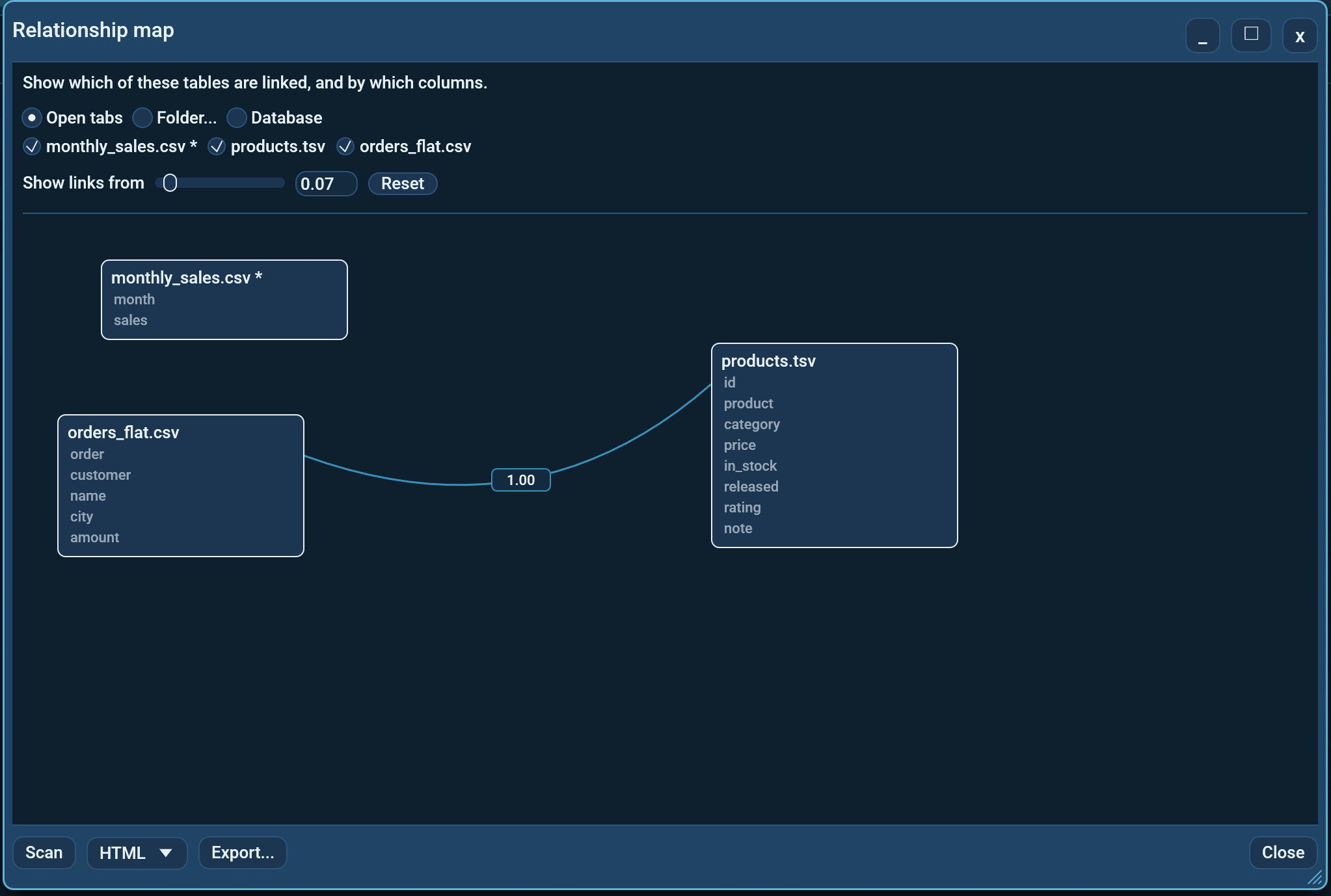Select the month column in monthly_sales
This screenshot has height=896, width=1331.
[135, 300]
